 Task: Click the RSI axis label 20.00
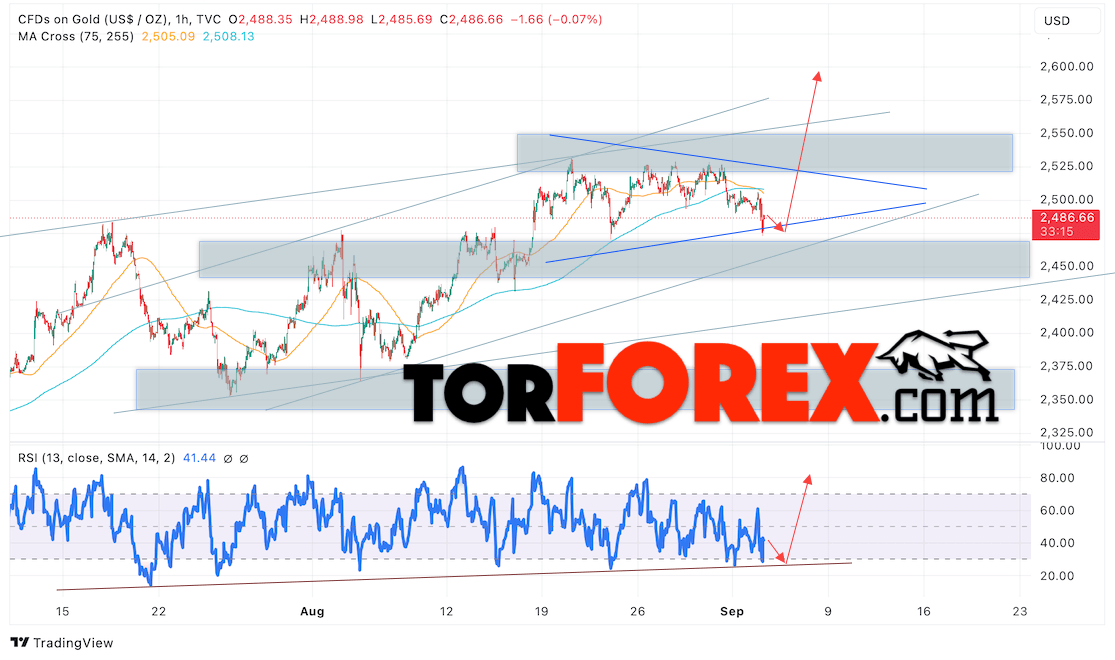tap(1057, 575)
